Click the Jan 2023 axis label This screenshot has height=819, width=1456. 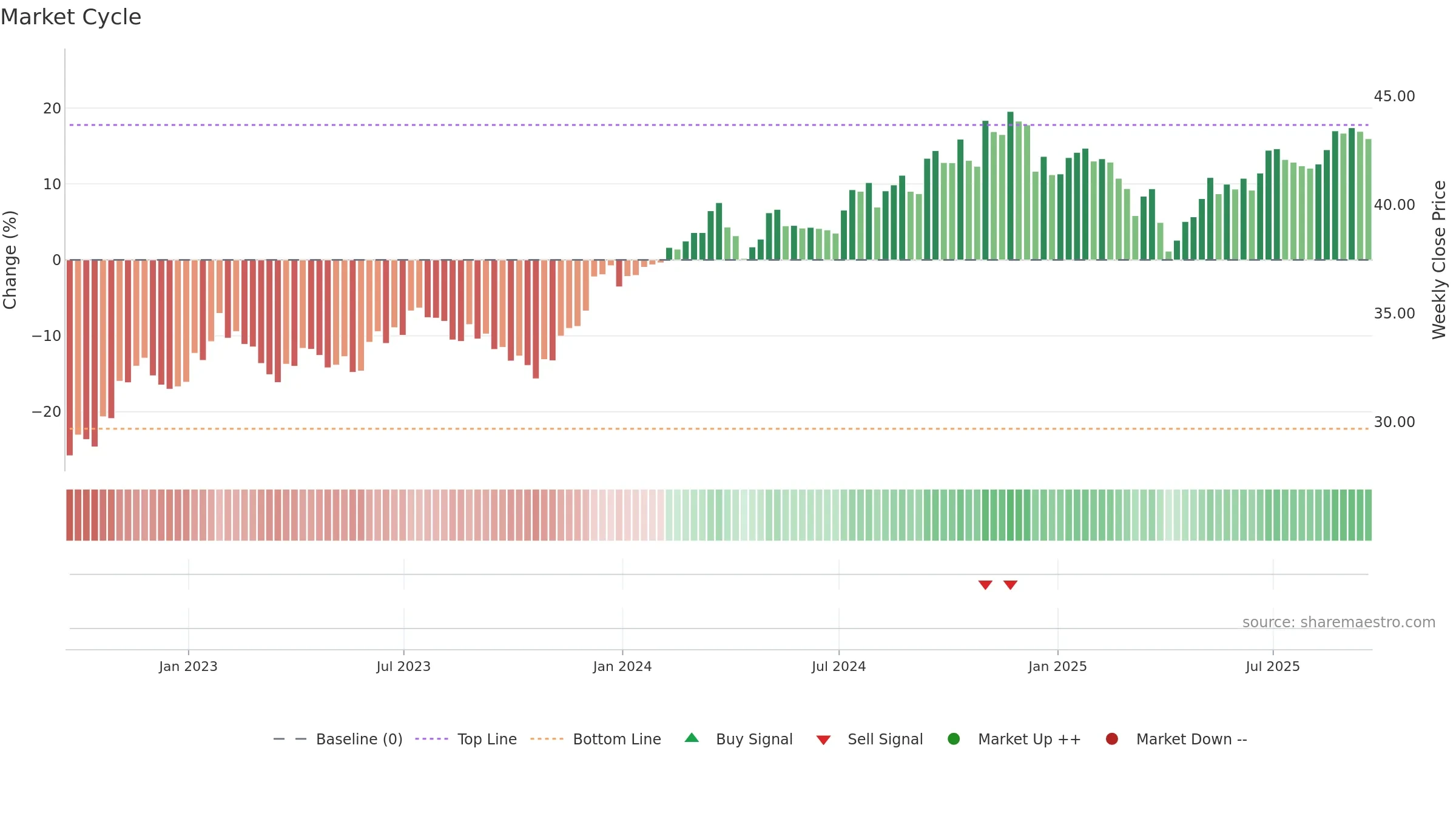[188, 667]
